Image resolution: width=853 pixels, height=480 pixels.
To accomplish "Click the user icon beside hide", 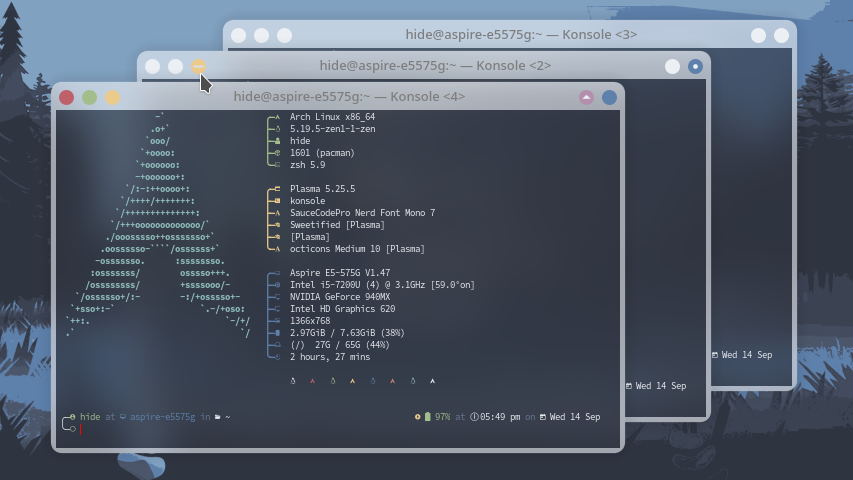I will pyautogui.click(x=277, y=141).
